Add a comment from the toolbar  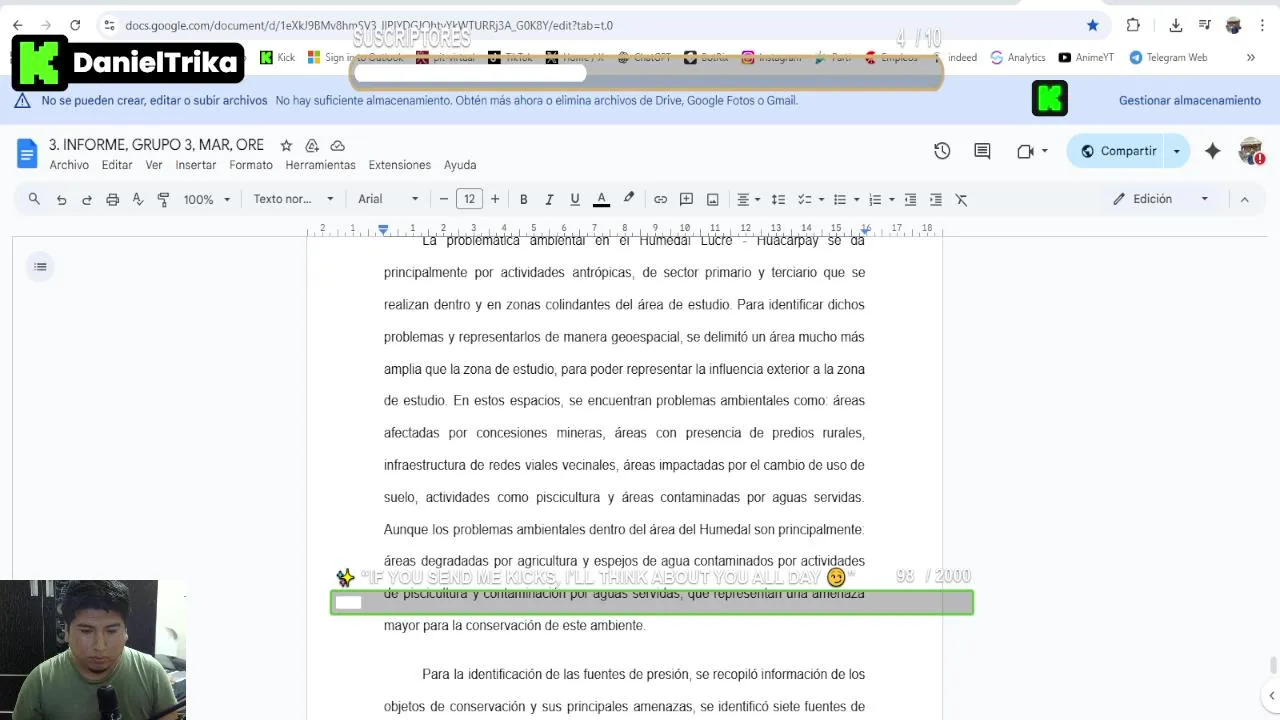click(686, 199)
